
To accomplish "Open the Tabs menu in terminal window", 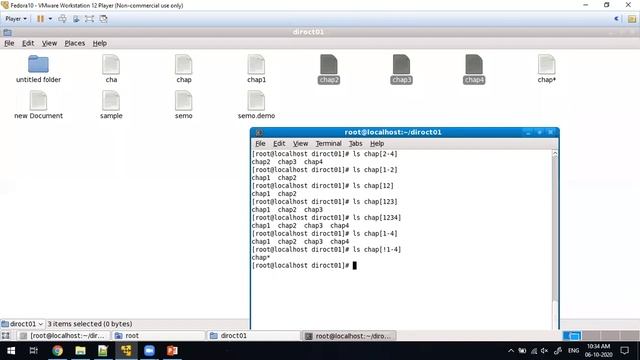I will pos(356,144).
